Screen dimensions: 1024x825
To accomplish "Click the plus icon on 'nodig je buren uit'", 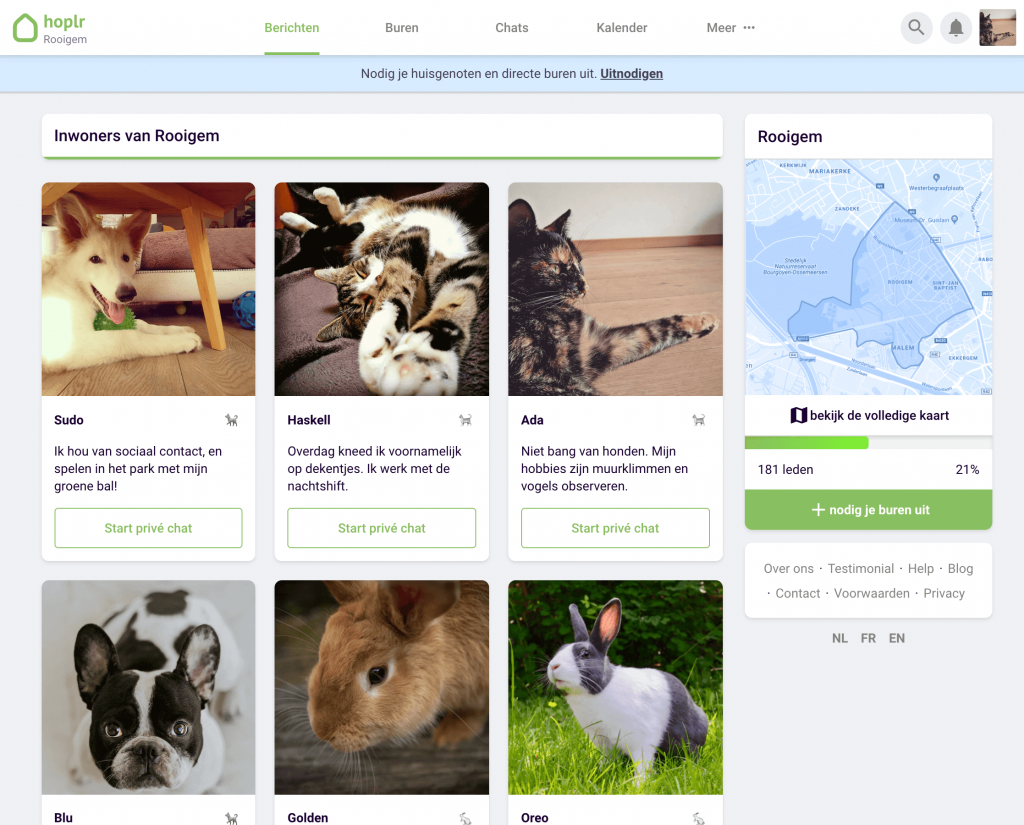I will click(x=818, y=510).
